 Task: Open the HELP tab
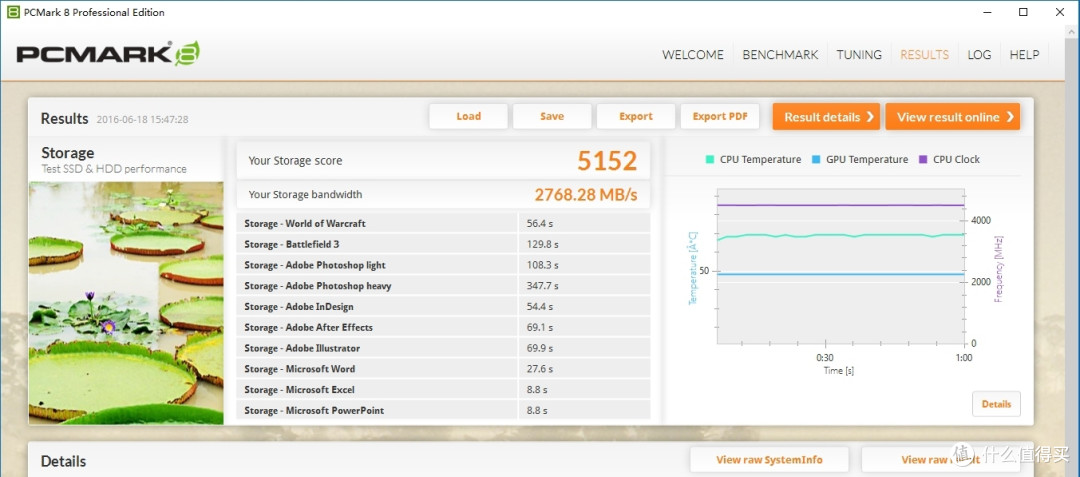pyautogui.click(x=1024, y=54)
